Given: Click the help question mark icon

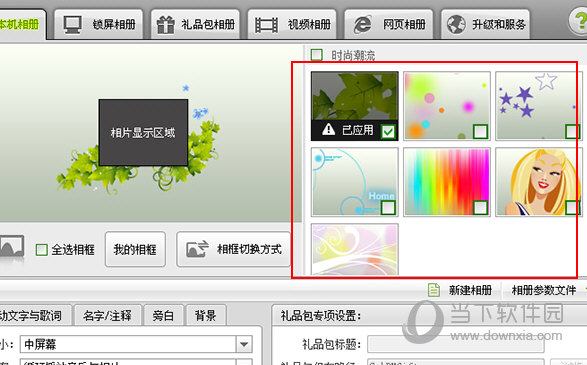Looking at the screenshot, I should pyautogui.click(x=579, y=22).
